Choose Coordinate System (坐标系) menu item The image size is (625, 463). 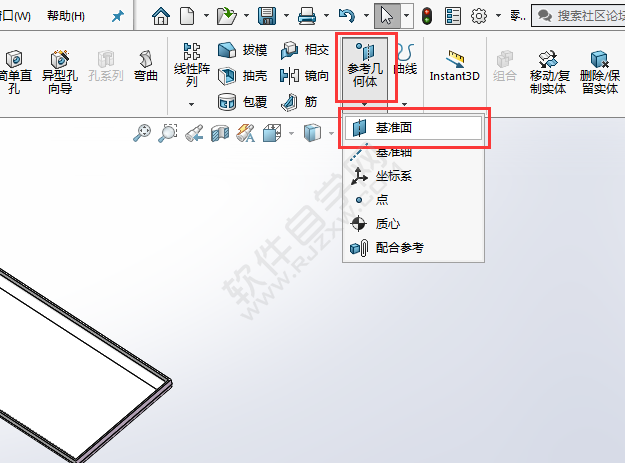coord(413,176)
